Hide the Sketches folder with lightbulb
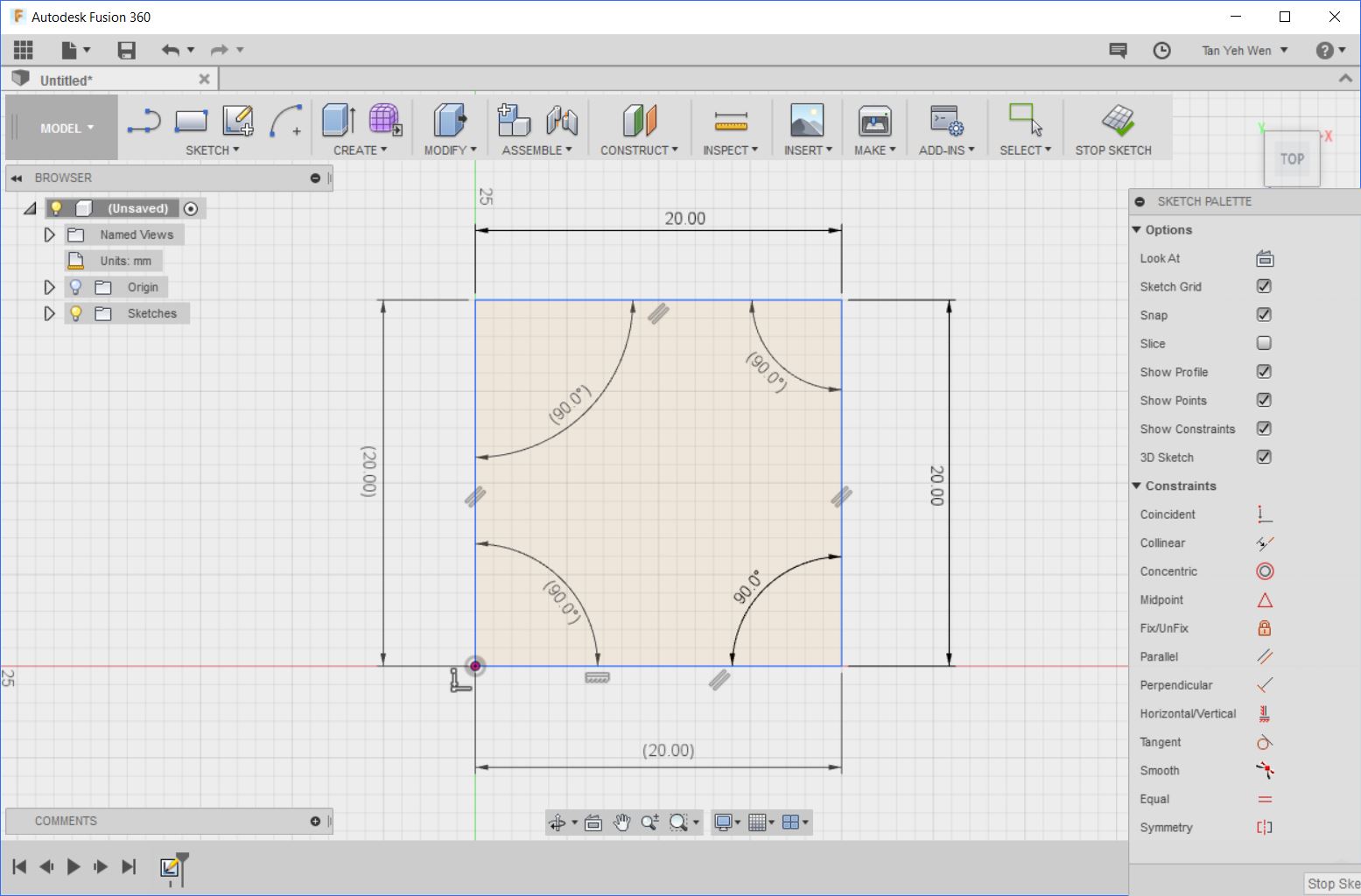Image resolution: width=1361 pixels, height=896 pixels. 76,313
